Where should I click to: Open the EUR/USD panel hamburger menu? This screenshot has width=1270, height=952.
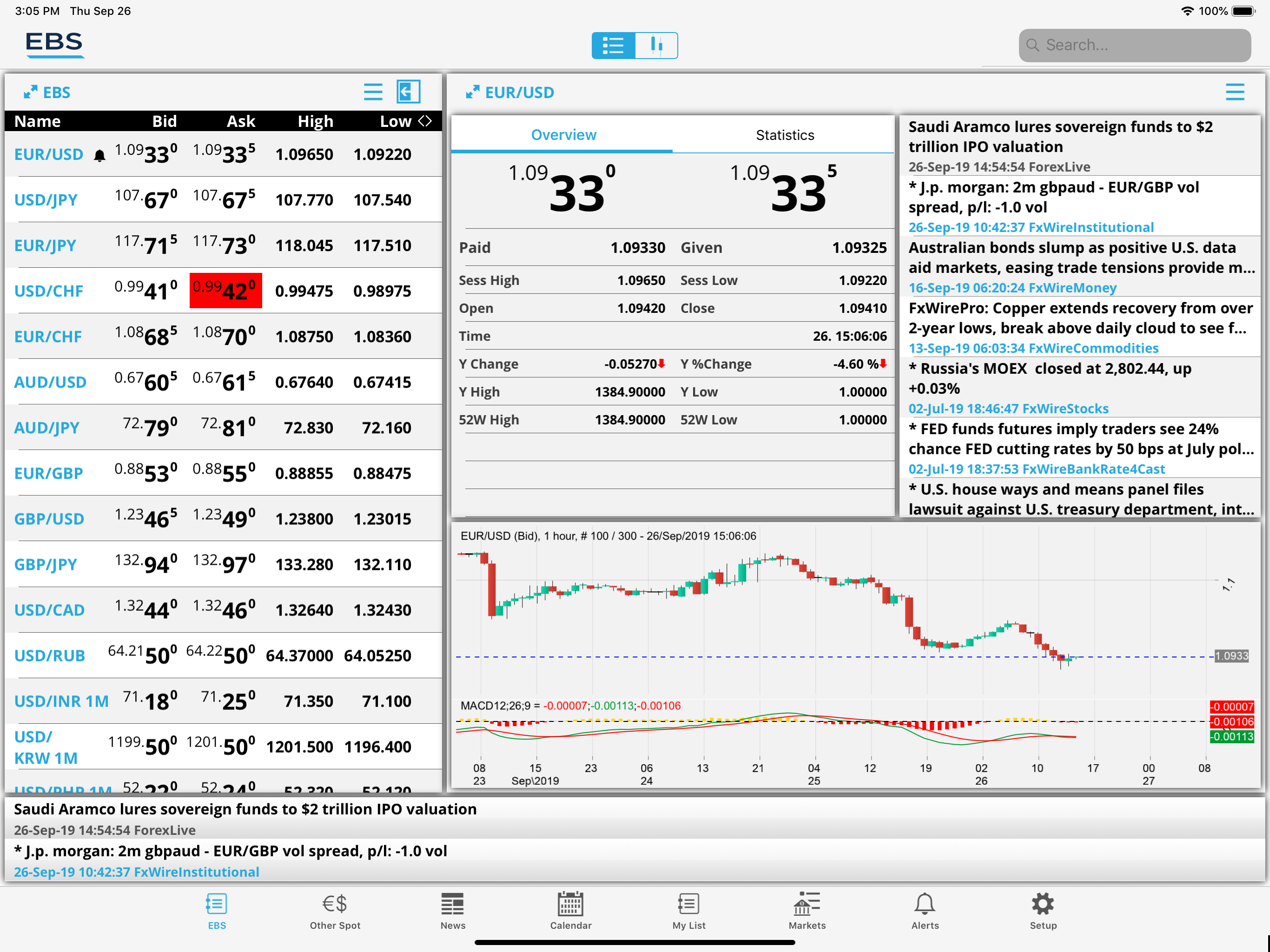point(1235,92)
